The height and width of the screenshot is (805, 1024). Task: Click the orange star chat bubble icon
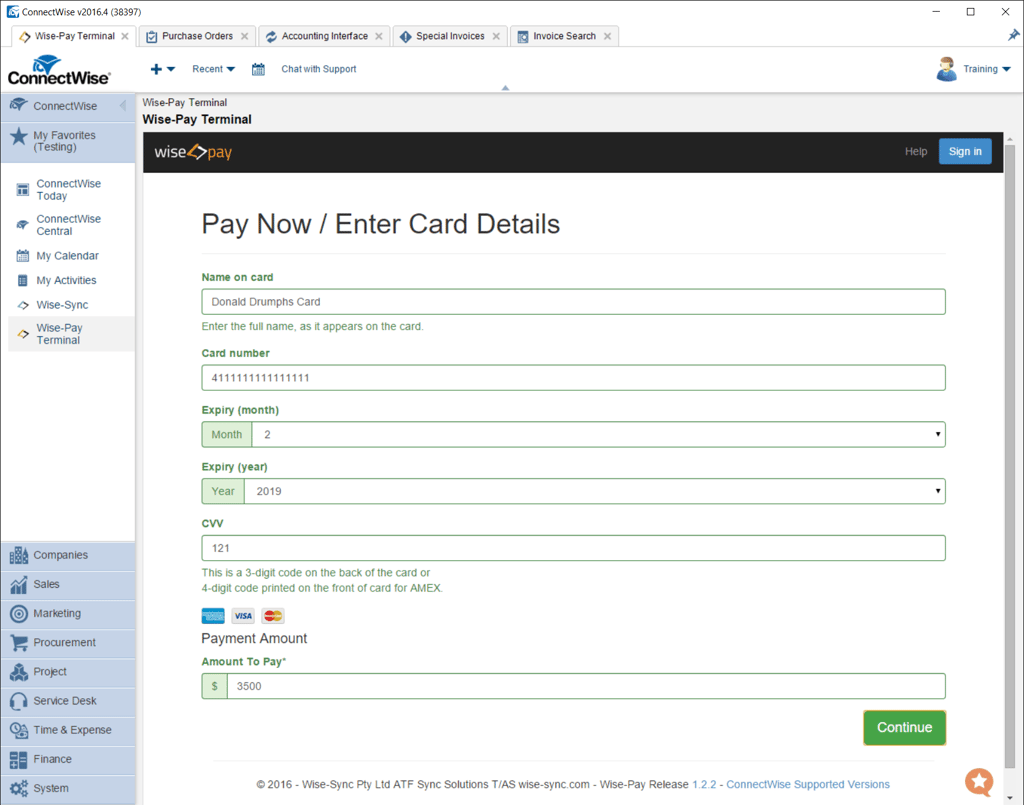[979, 781]
